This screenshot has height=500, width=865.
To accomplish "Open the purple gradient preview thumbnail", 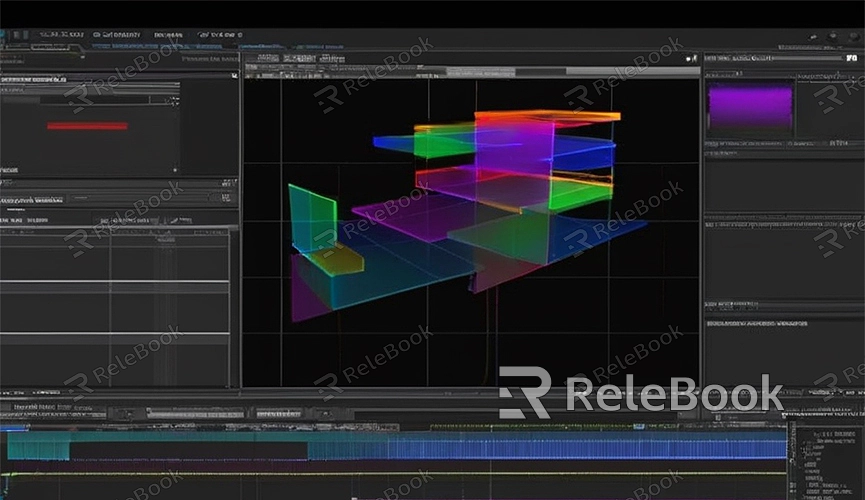I will (750, 107).
